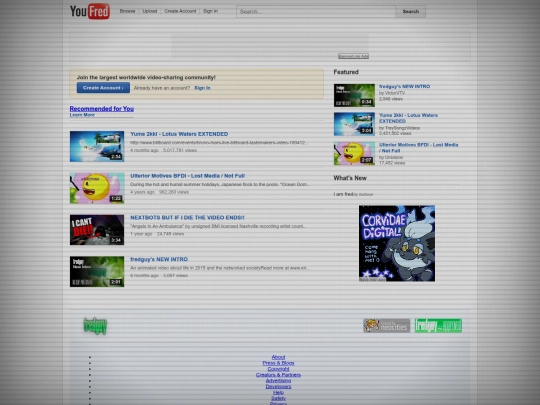Focus the Search input field
This screenshot has width=540, height=405.
tap(316, 12)
